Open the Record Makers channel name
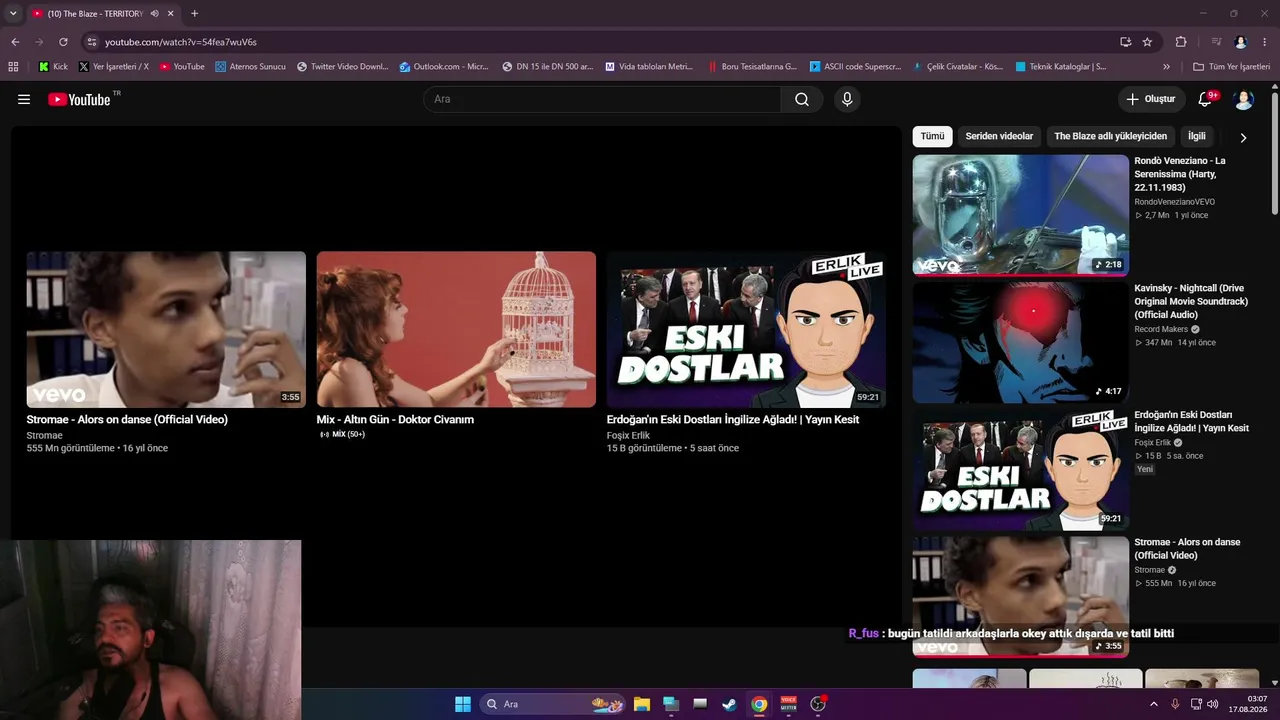The width and height of the screenshot is (1280, 720). click(x=1161, y=329)
